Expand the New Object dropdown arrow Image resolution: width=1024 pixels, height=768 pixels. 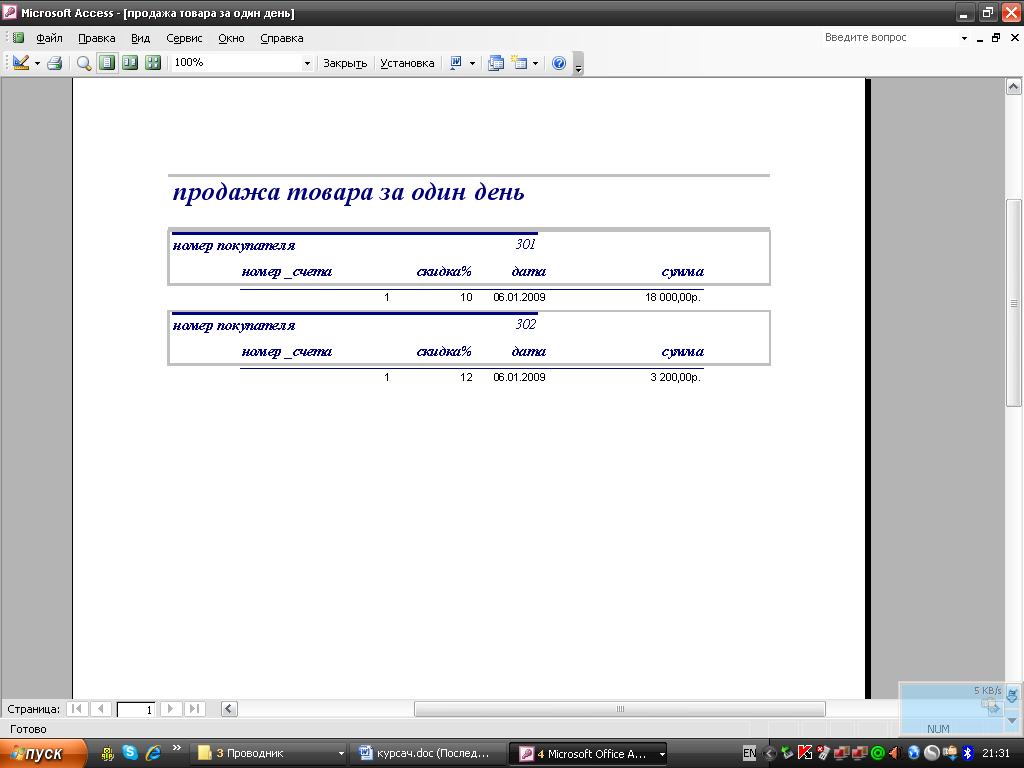tap(536, 63)
